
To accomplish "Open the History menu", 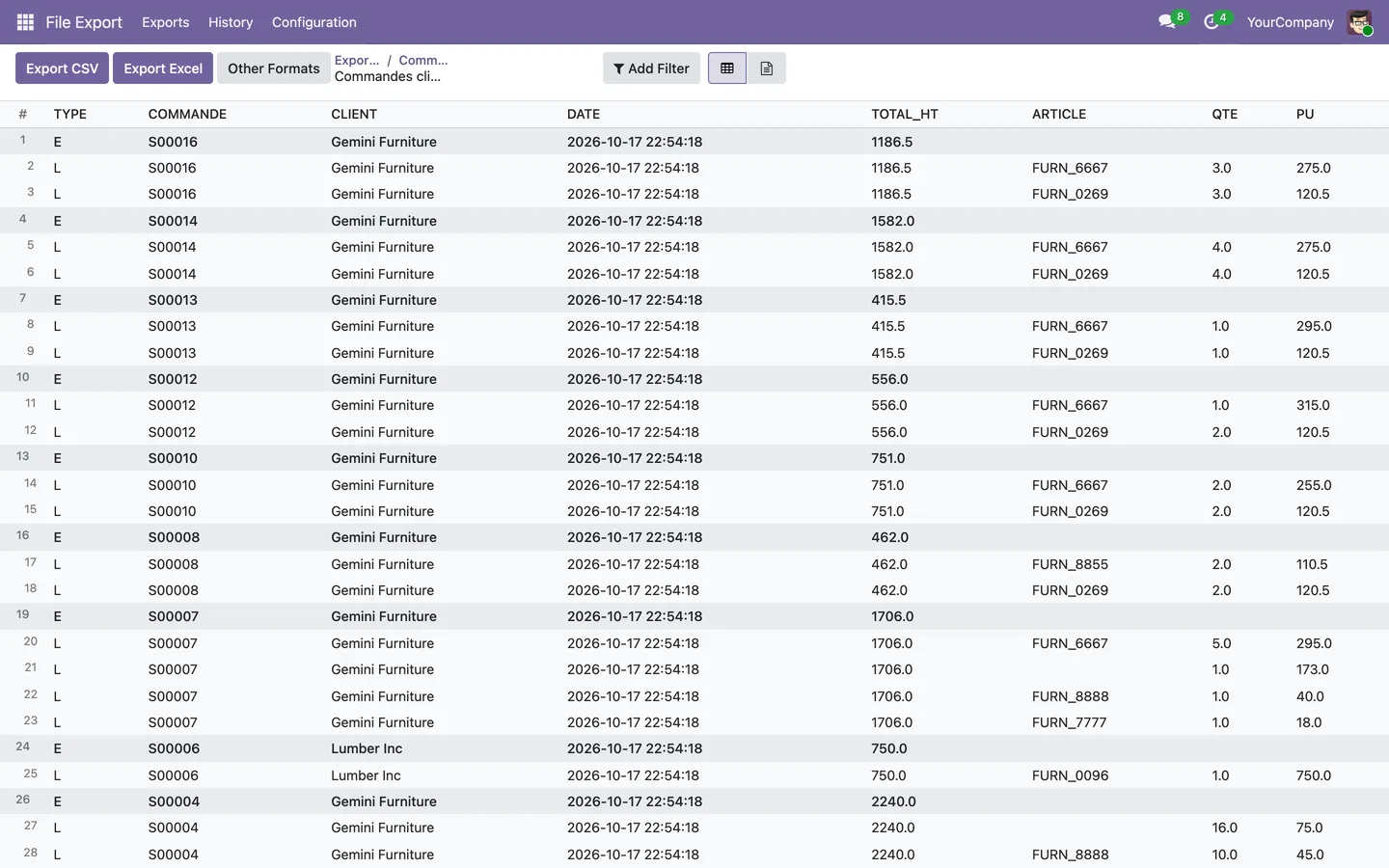I will click(x=231, y=22).
